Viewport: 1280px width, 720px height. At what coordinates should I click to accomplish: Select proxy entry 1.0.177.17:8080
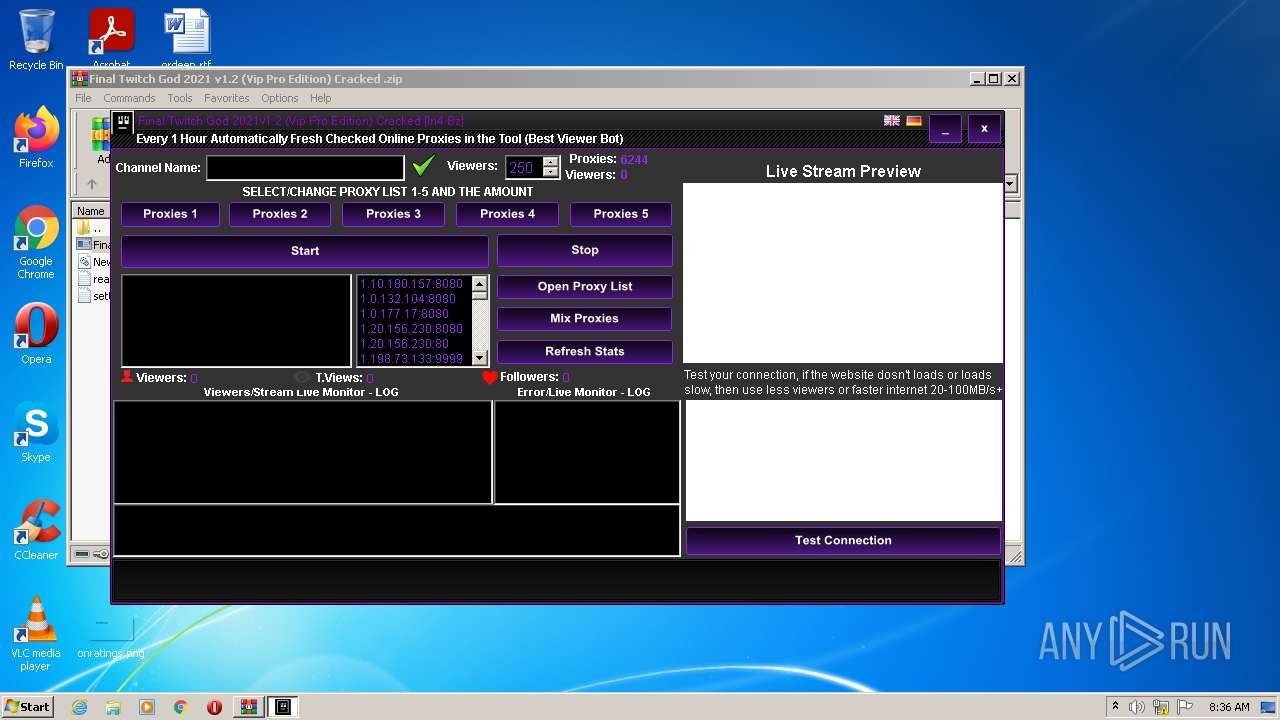404,314
